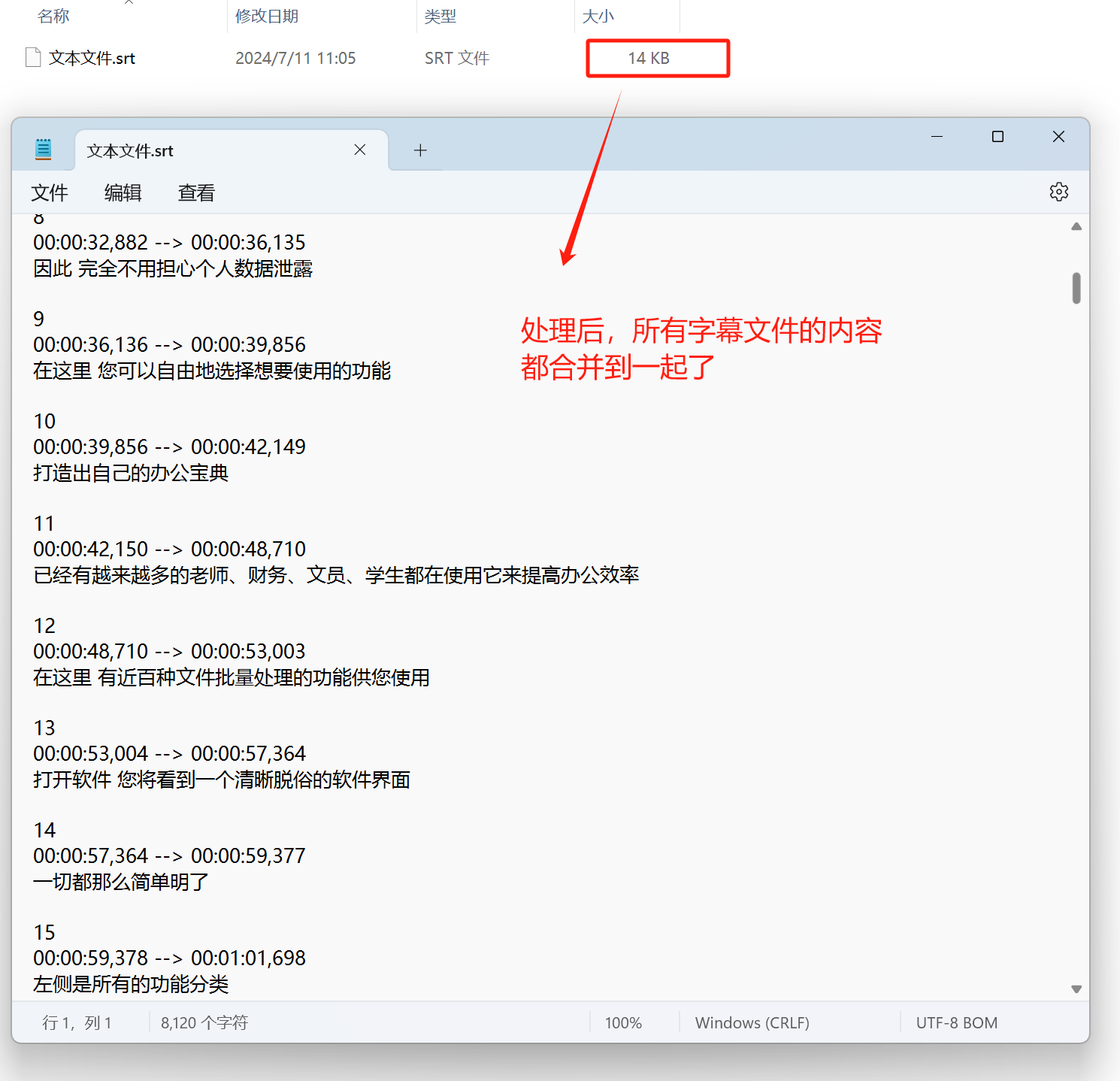Click line 打造出自己的办公宝典
The image size is (1120, 1081).
131,474
